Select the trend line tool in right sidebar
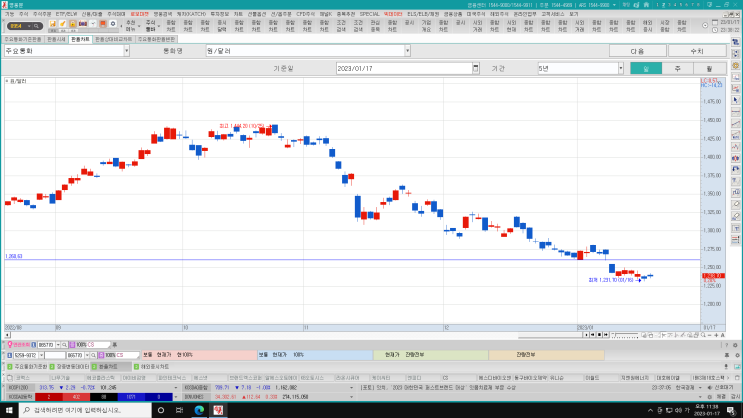This screenshot has height=418, width=743. tap(735, 123)
